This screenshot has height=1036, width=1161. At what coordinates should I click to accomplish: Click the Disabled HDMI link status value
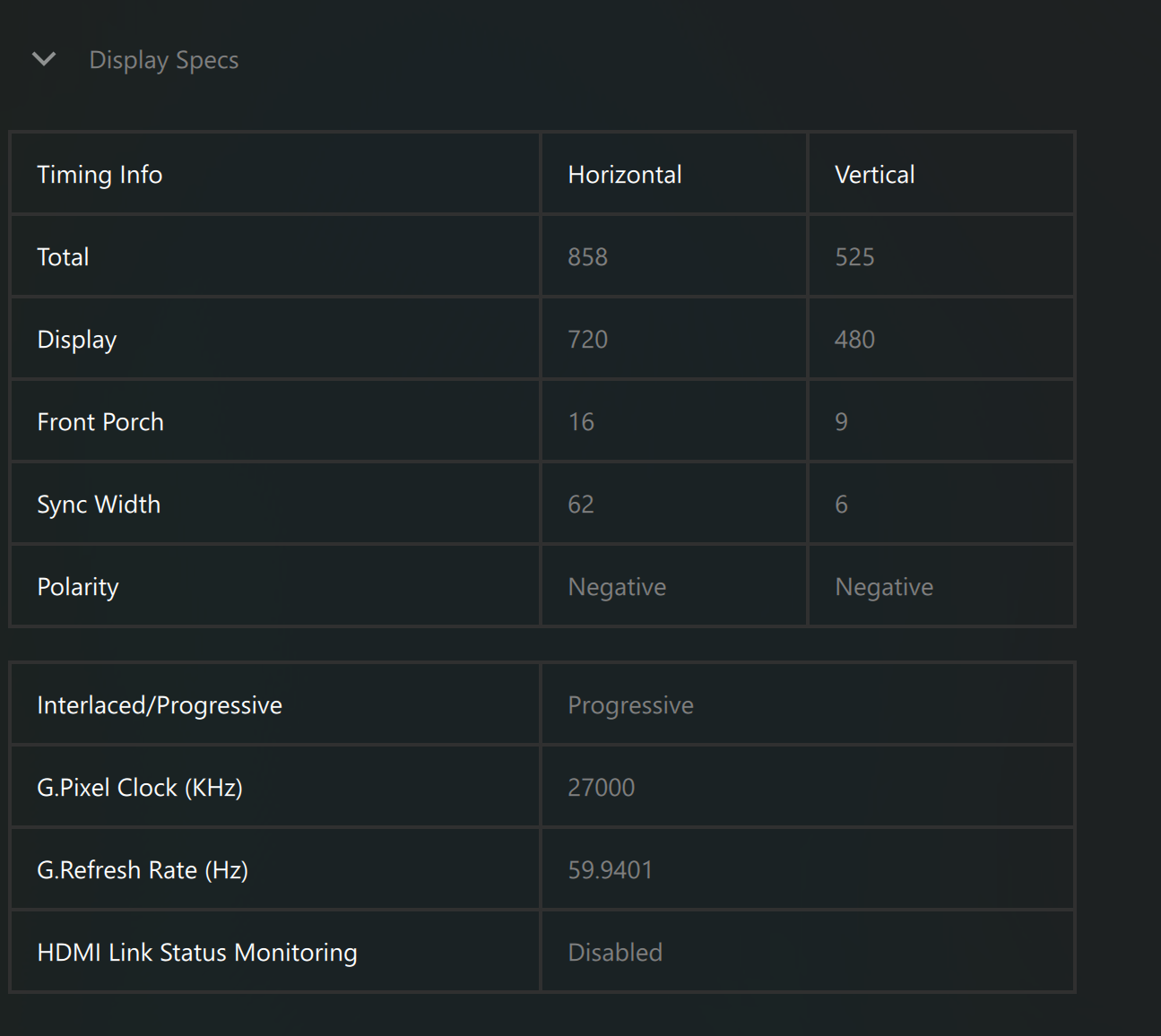615,953
